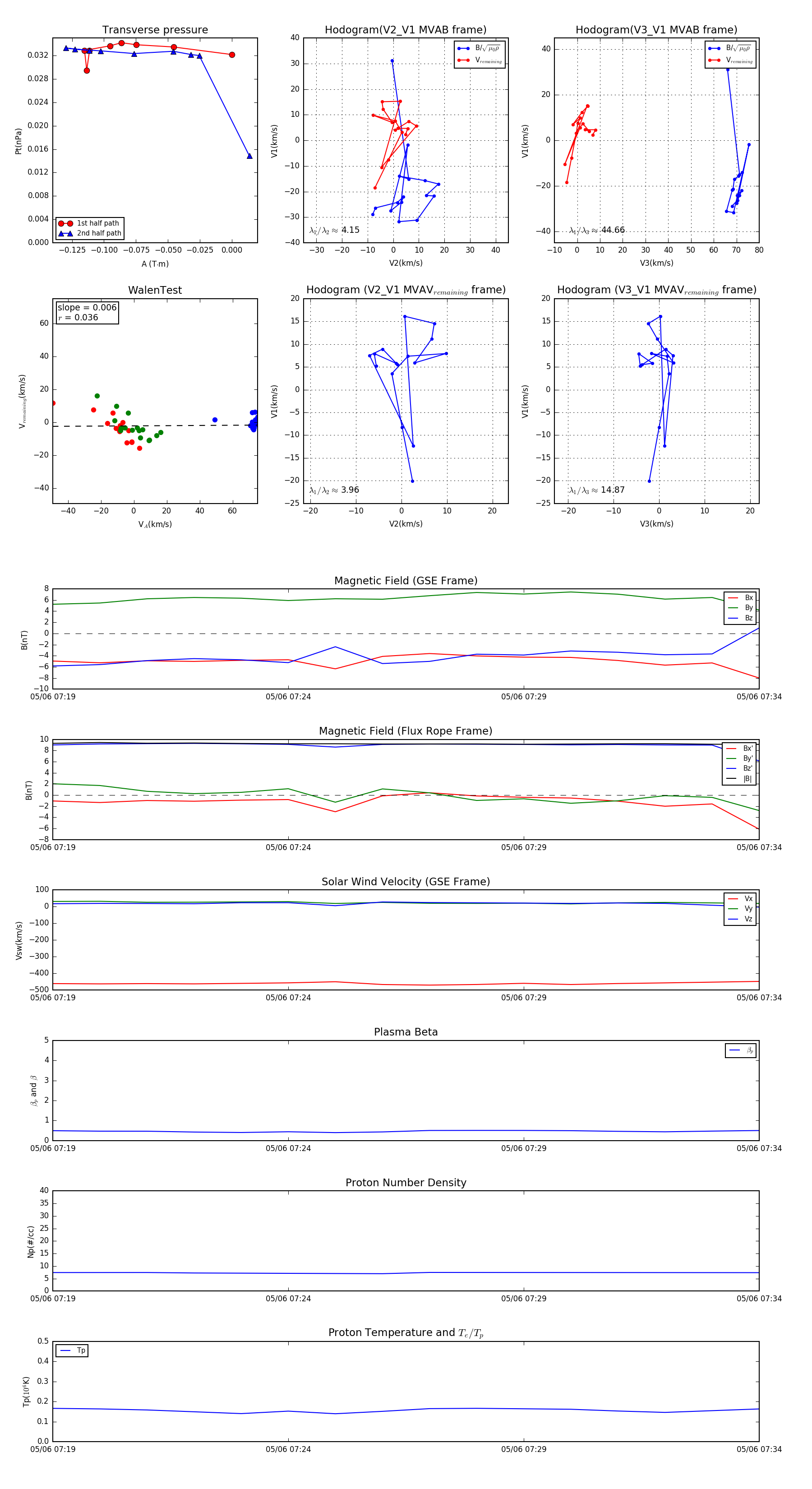Click the 'slope = 0.006' annotation
Viewport: 812px width, 1489px height.
[87, 308]
